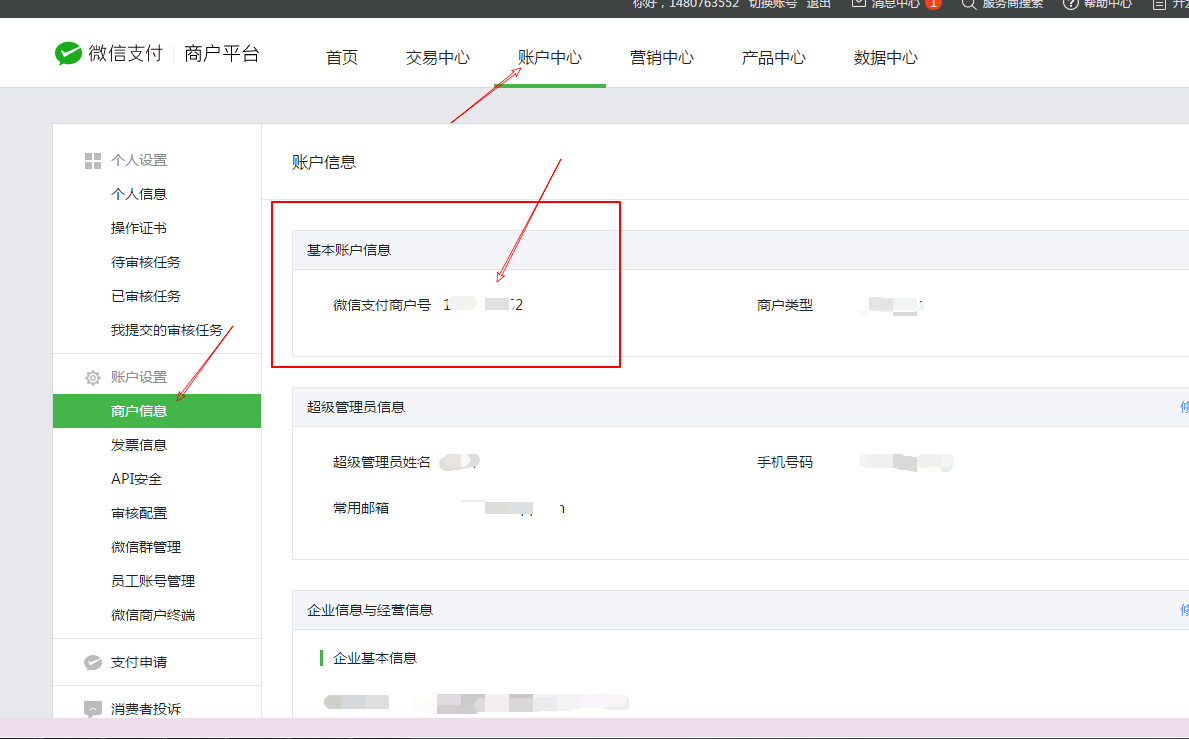
Task: Open the 首页 tab
Action: point(341,58)
